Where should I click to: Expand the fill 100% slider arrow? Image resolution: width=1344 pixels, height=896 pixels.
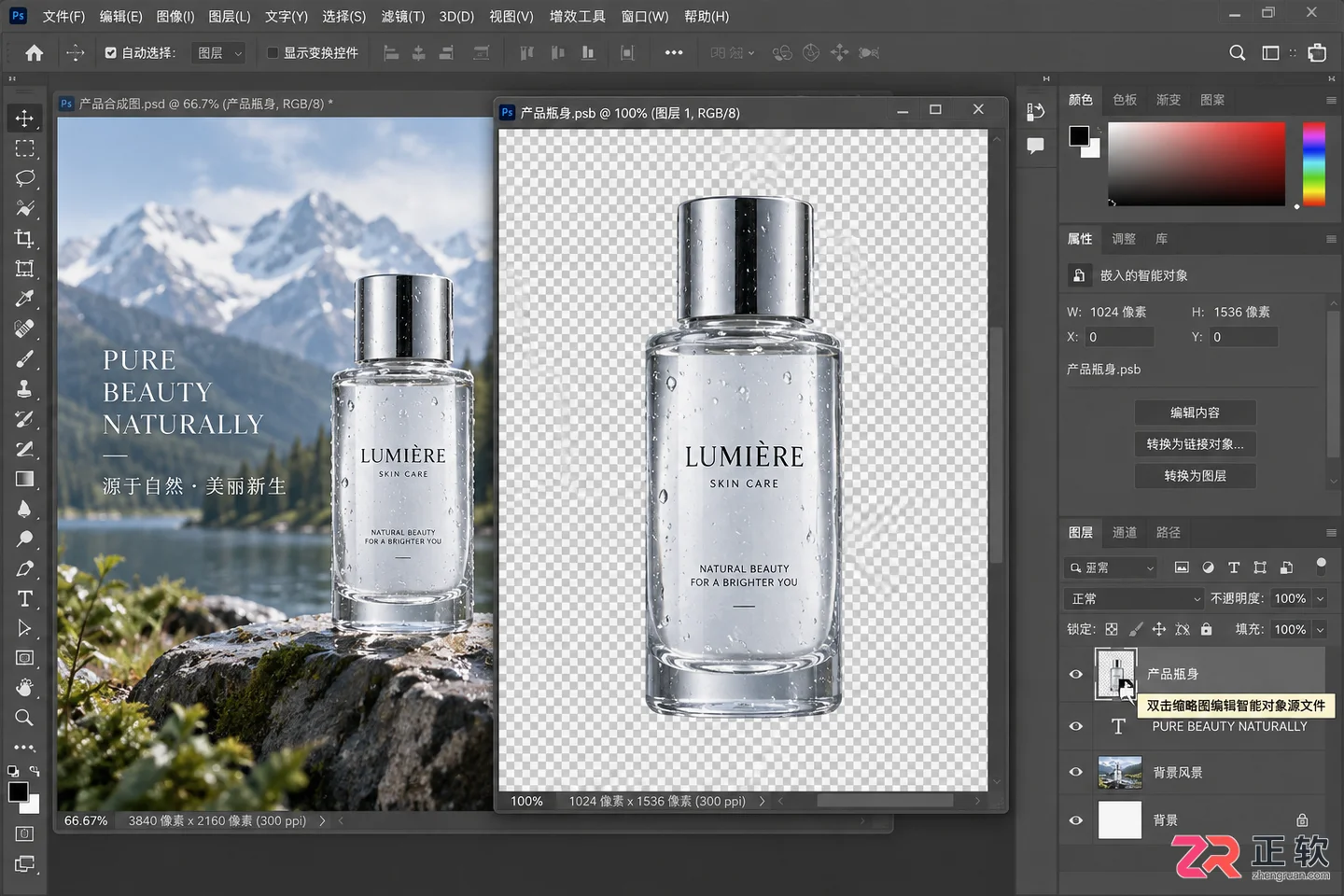(x=1321, y=630)
